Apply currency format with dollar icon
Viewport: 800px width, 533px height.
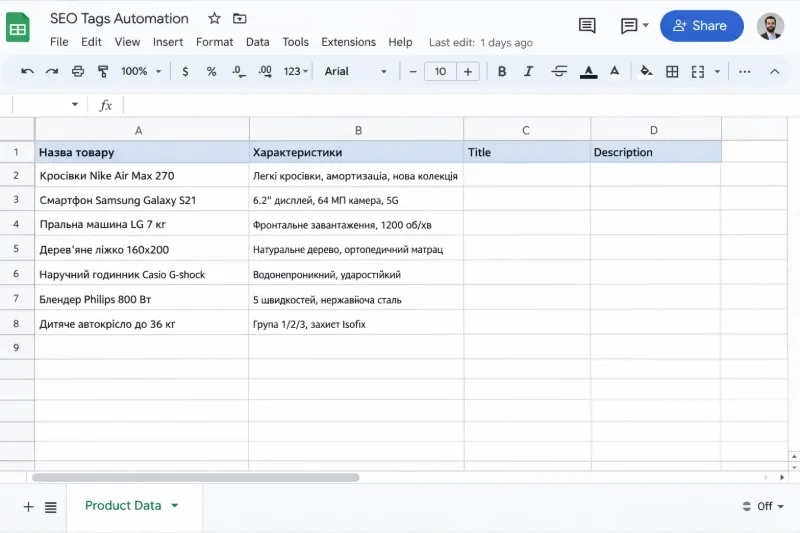[x=185, y=71]
